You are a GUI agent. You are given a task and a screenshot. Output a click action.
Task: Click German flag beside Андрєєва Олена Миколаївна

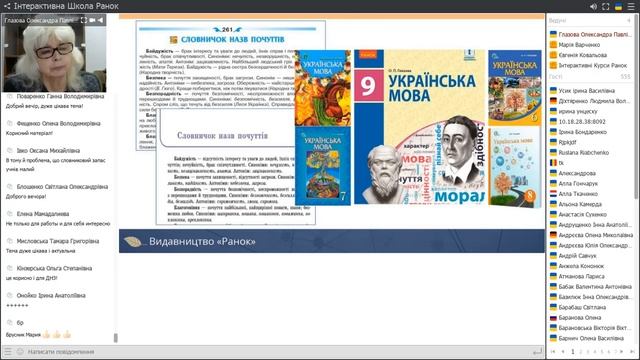tap(553, 235)
